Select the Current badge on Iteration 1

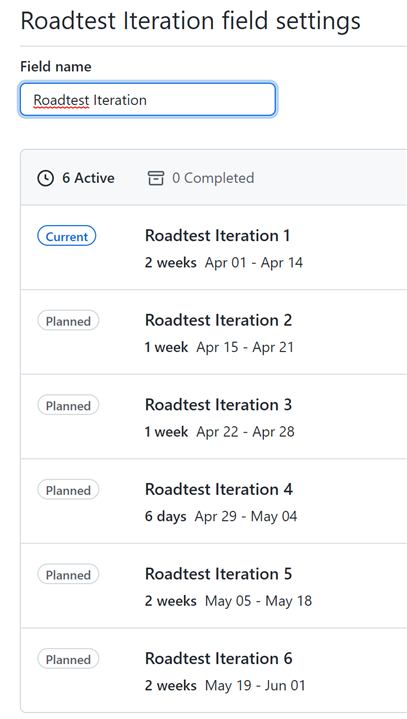[66, 236]
